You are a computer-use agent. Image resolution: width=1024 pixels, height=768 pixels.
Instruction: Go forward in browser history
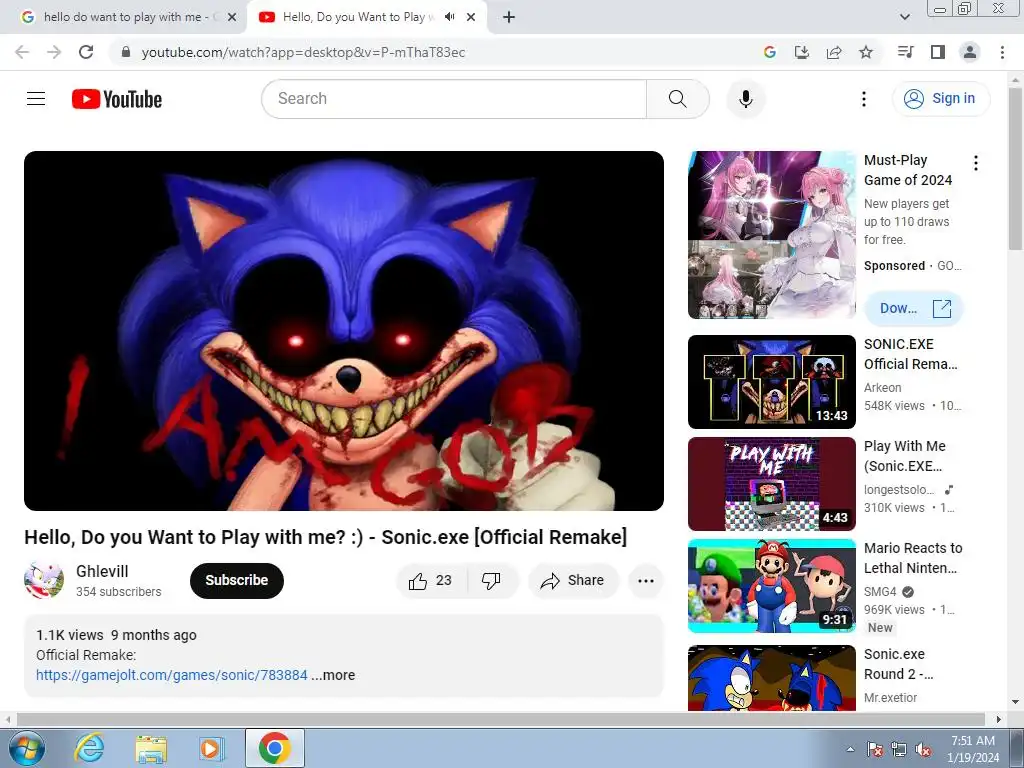pos(54,52)
